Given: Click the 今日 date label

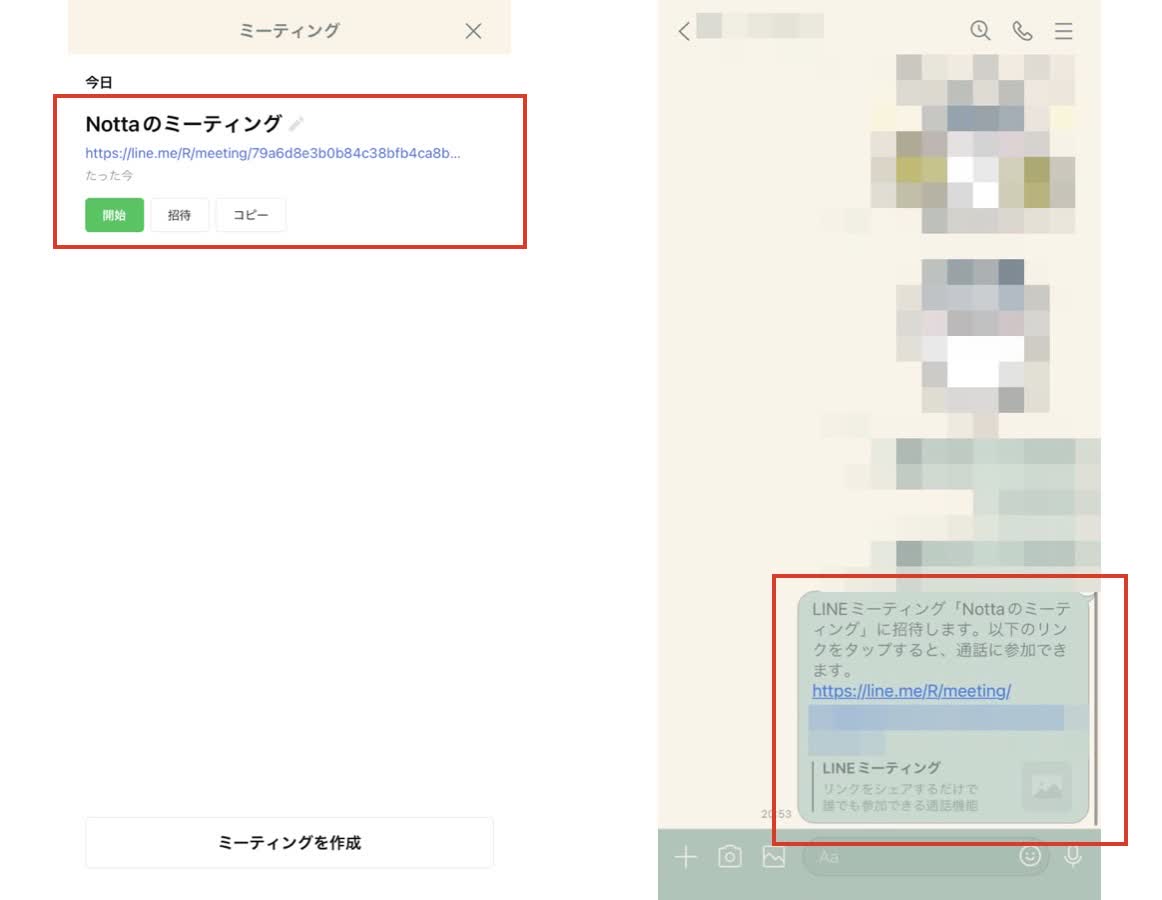Looking at the screenshot, I should coord(99,82).
